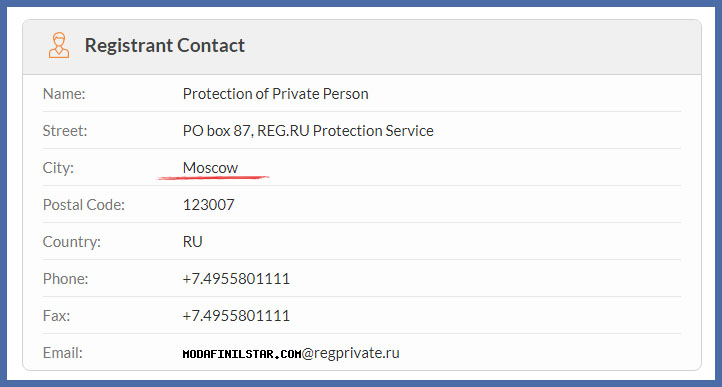Click the Fax label

click(x=57, y=316)
